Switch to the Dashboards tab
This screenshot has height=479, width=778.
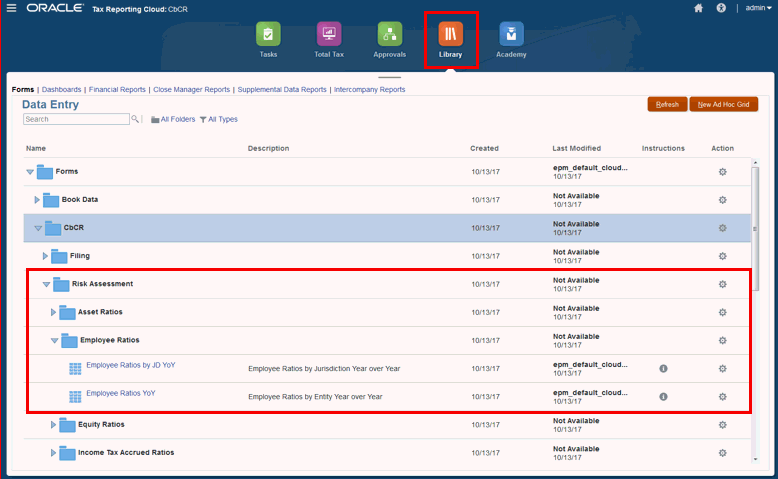point(61,89)
